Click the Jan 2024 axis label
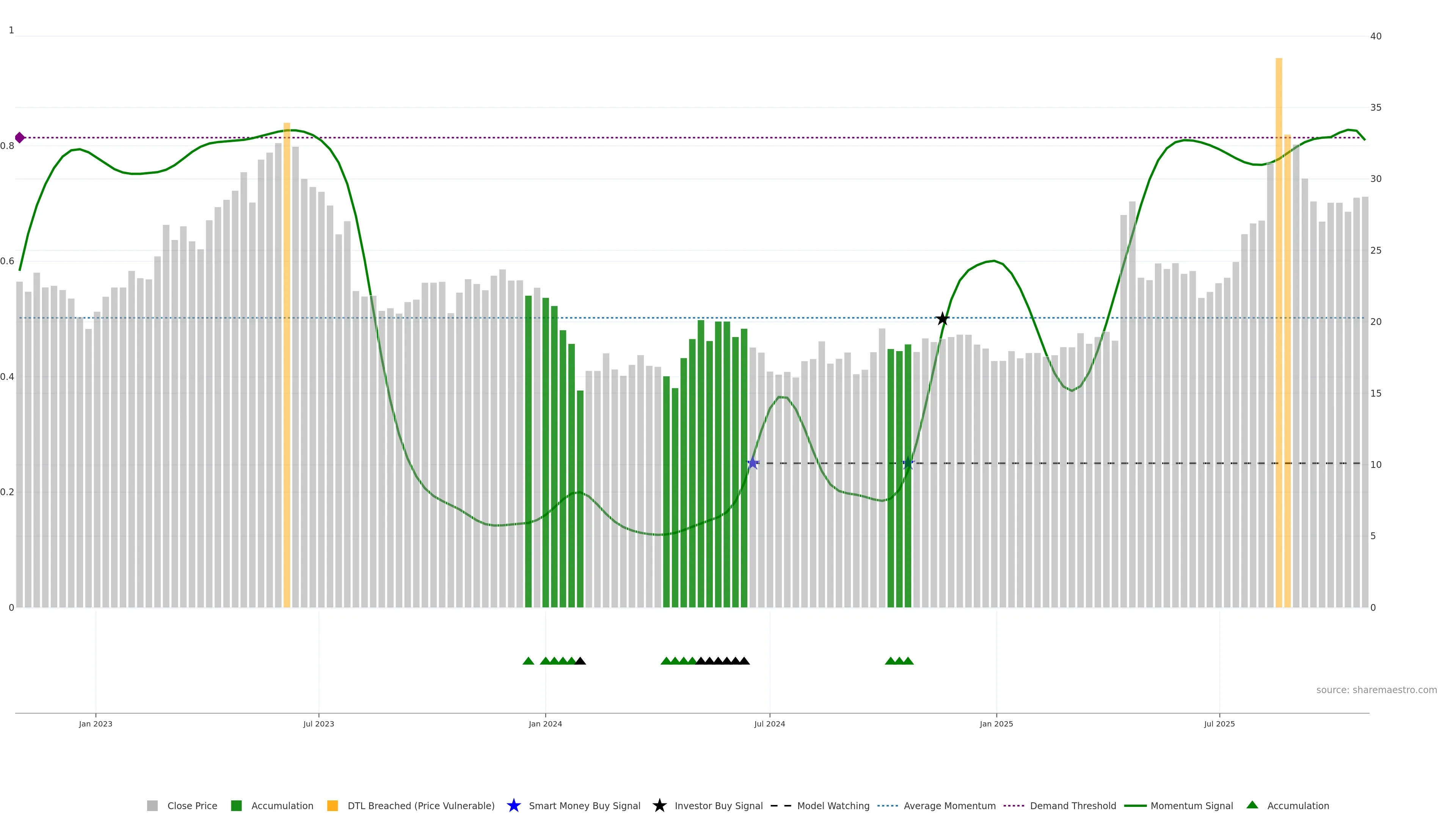 pos(545,724)
